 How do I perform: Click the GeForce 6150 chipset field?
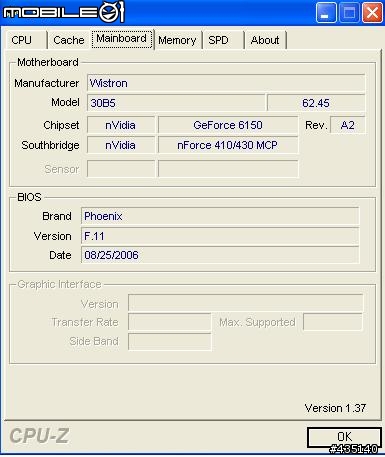point(228,125)
